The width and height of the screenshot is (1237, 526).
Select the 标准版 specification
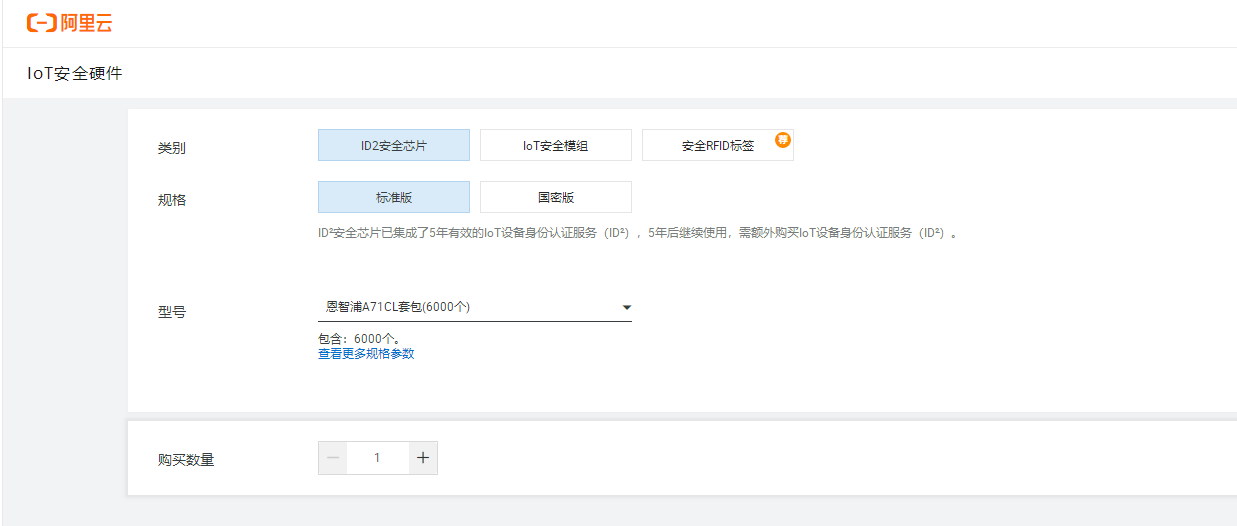point(394,197)
